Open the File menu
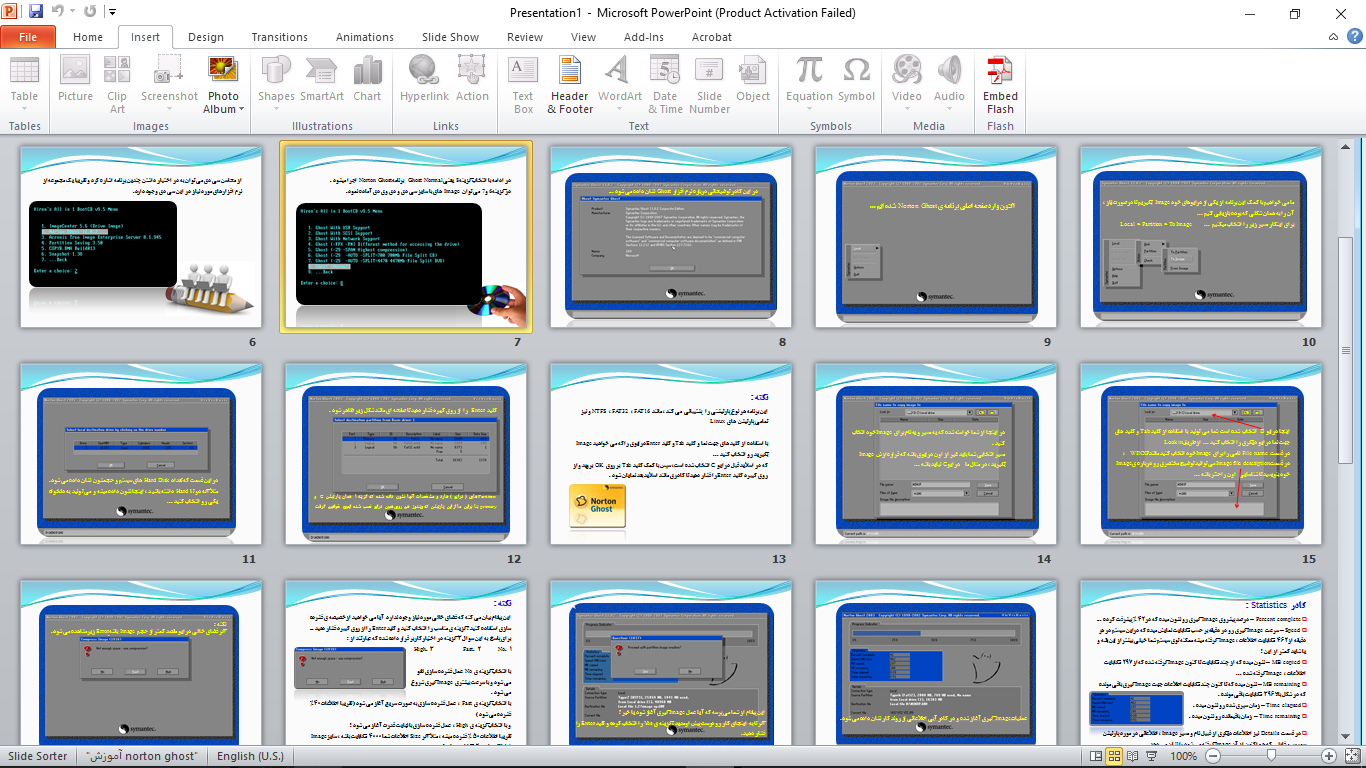1366x768 pixels. pos(29,36)
